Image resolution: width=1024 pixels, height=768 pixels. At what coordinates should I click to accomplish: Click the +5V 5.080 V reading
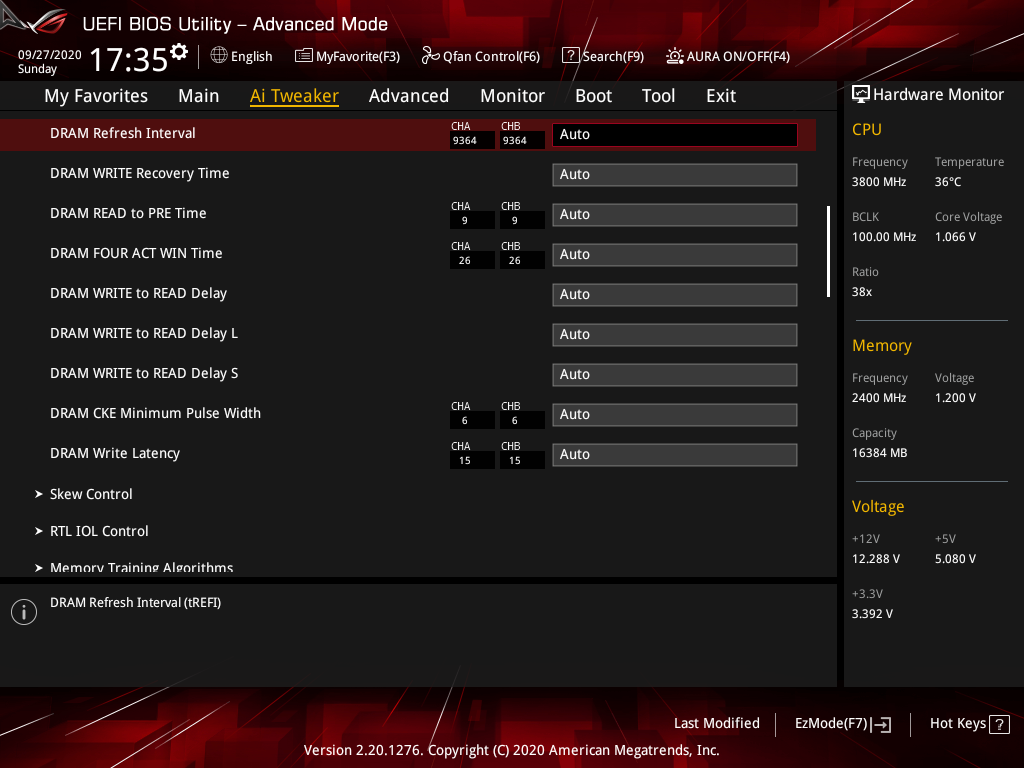(x=955, y=559)
